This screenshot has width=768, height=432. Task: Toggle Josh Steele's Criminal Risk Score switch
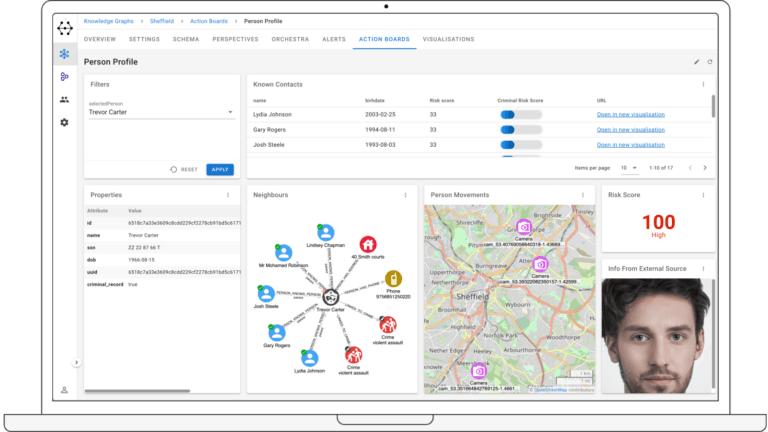pos(519,145)
